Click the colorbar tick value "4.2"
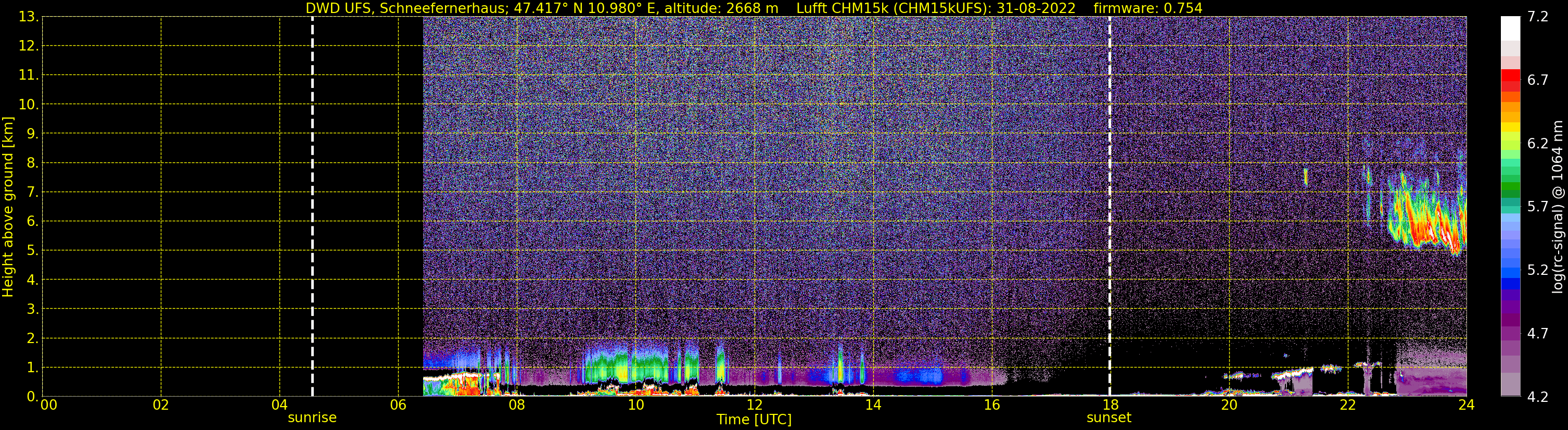 click(1537, 397)
